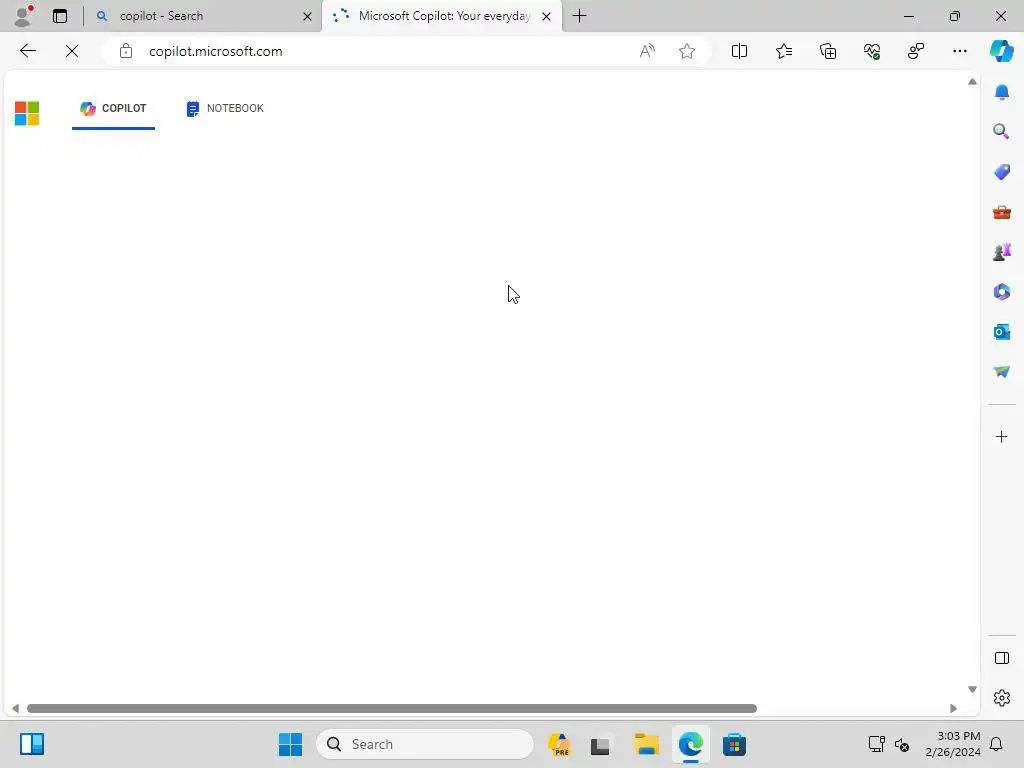Open Browser essentials heart icon
Image resolution: width=1024 pixels, height=768 pixels.
[x=872, y=51]
